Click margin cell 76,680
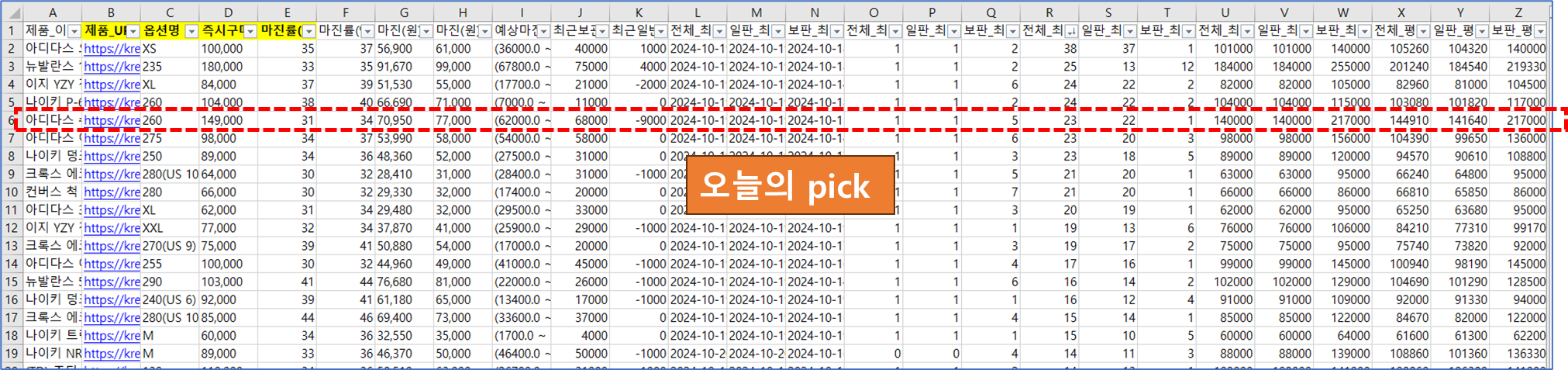 404,282
